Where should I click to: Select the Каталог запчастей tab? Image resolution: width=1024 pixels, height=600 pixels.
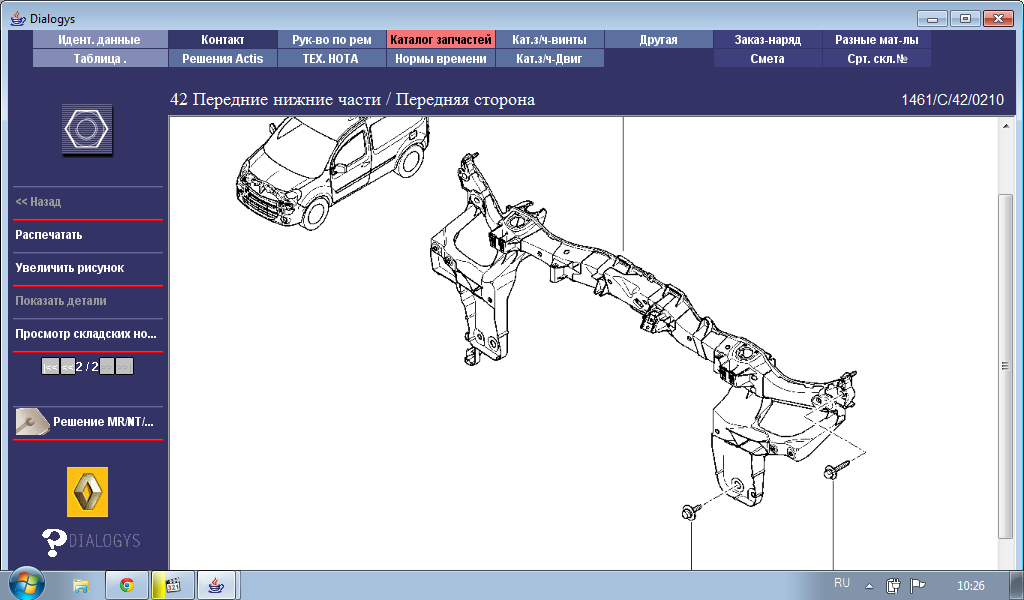click(441, 39)
